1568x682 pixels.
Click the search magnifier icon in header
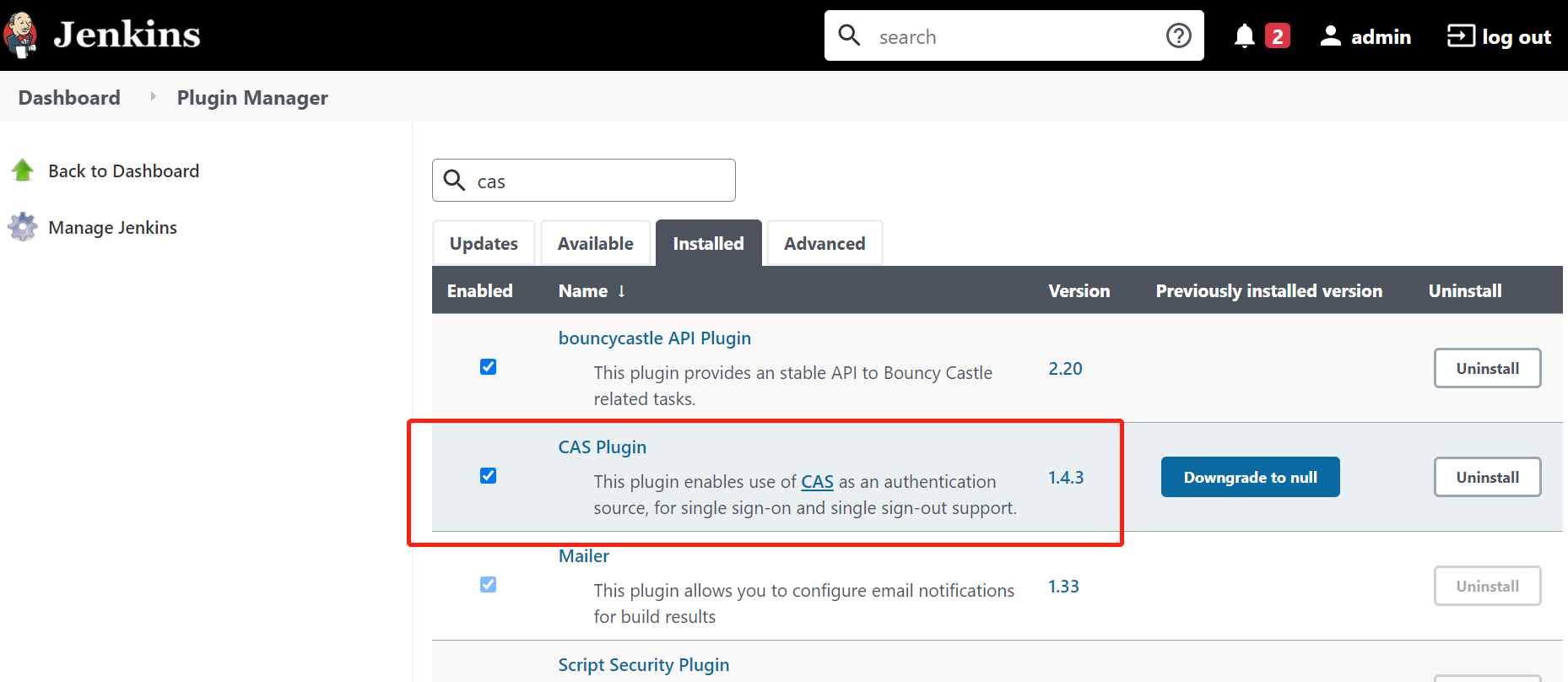(849, 35)
